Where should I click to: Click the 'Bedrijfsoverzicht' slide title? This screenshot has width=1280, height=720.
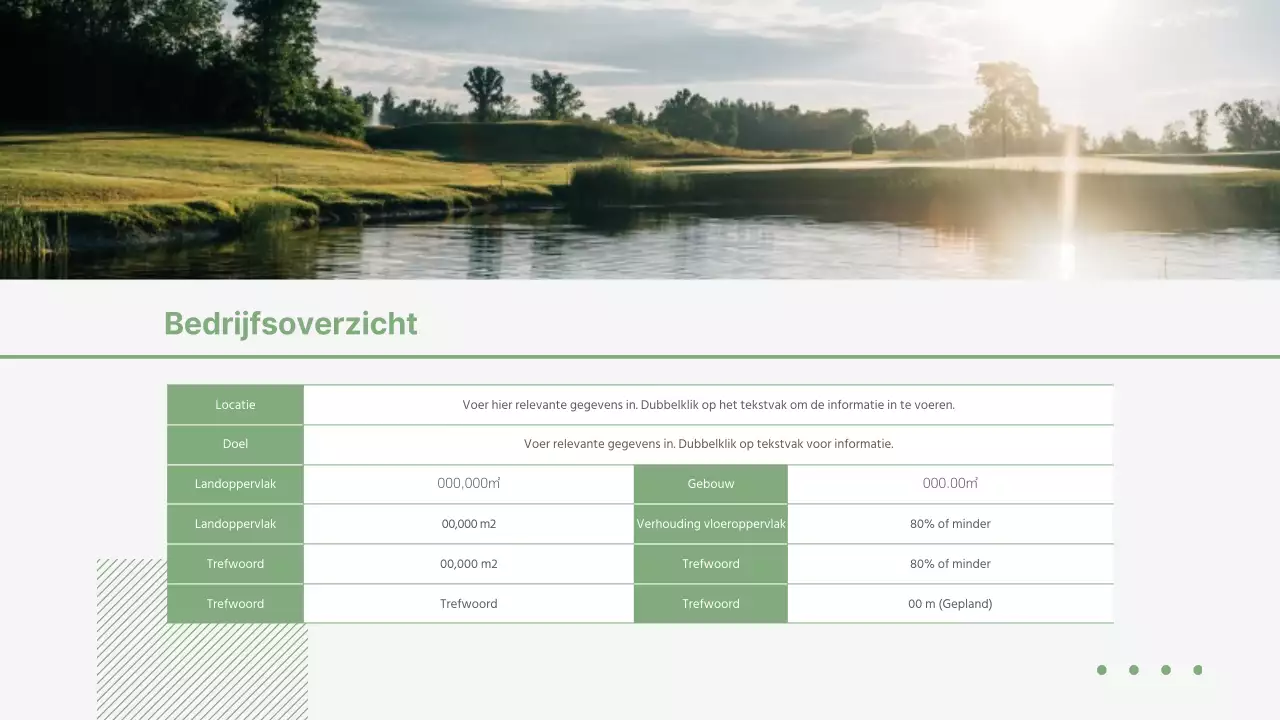point(290,323)
